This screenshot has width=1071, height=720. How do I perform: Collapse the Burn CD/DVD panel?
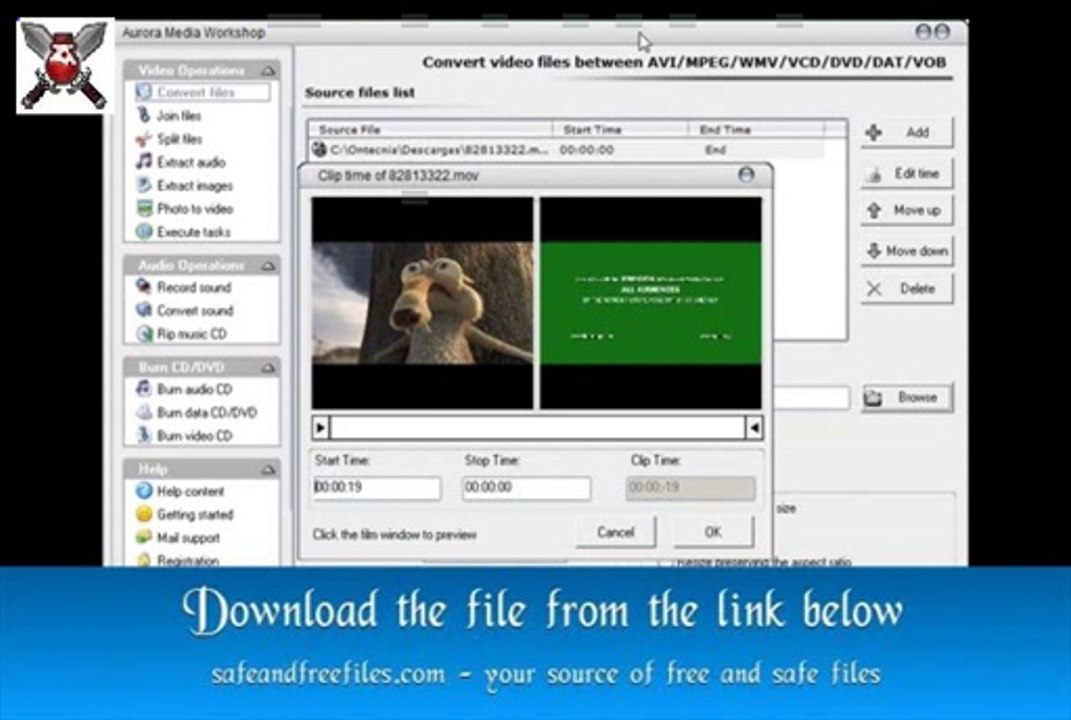tap(268, 368)
